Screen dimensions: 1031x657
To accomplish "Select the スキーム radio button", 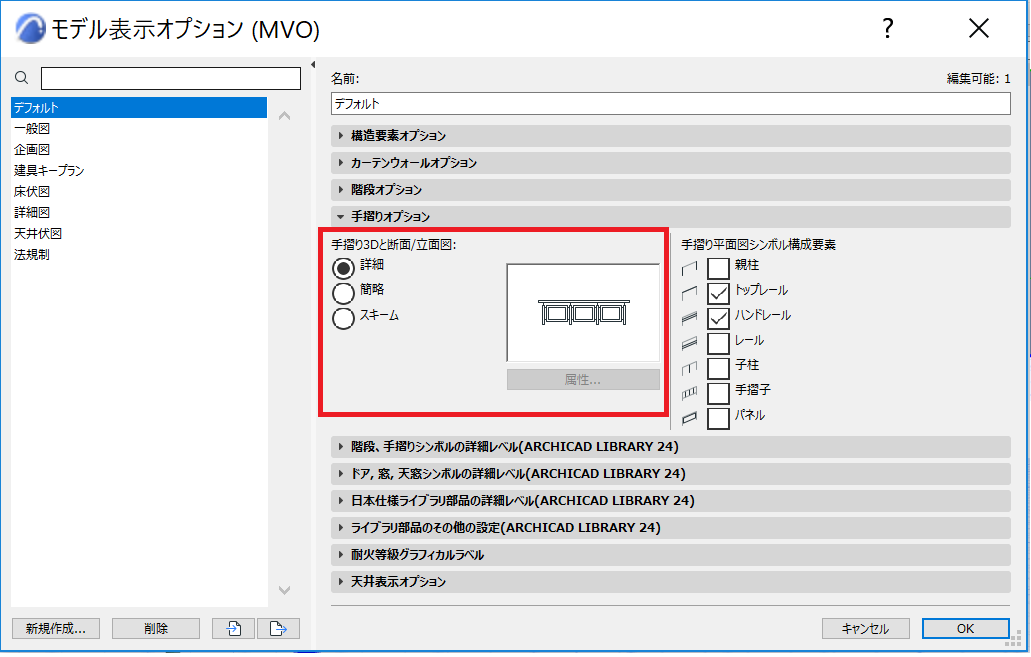I will click(x=343, y=318).
